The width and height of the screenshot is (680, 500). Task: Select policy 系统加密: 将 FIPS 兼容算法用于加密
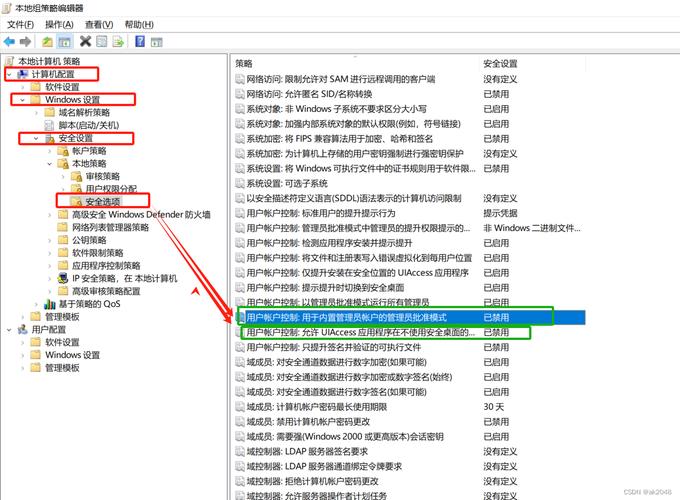coord(340,139)
